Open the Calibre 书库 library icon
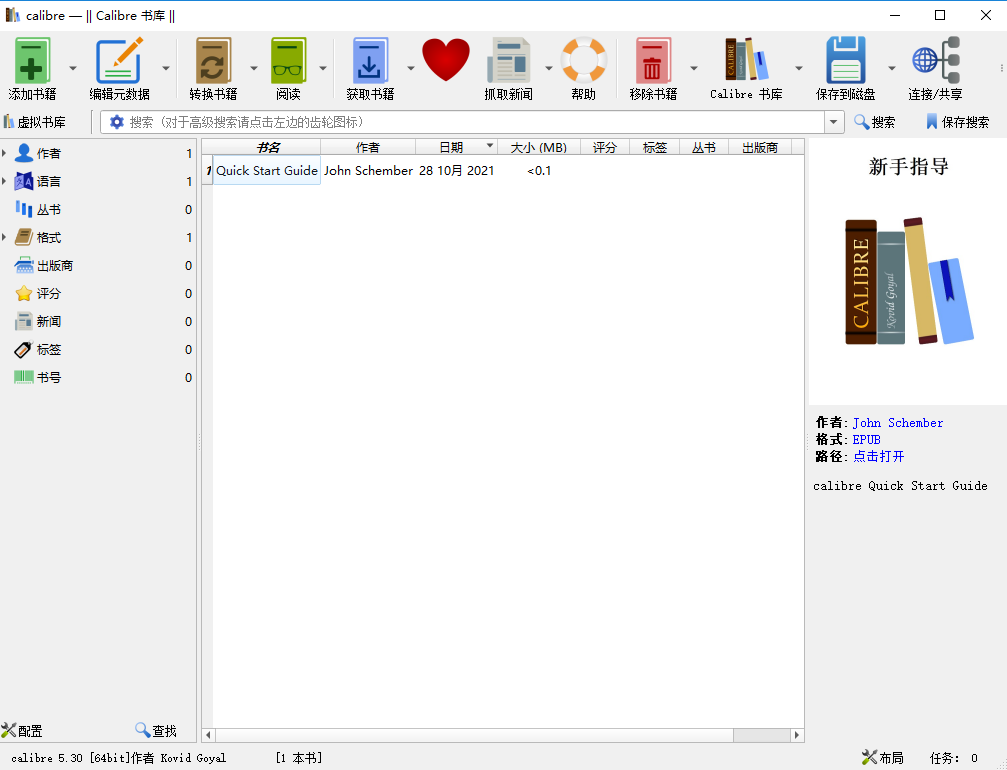 (x=746, y=59)
